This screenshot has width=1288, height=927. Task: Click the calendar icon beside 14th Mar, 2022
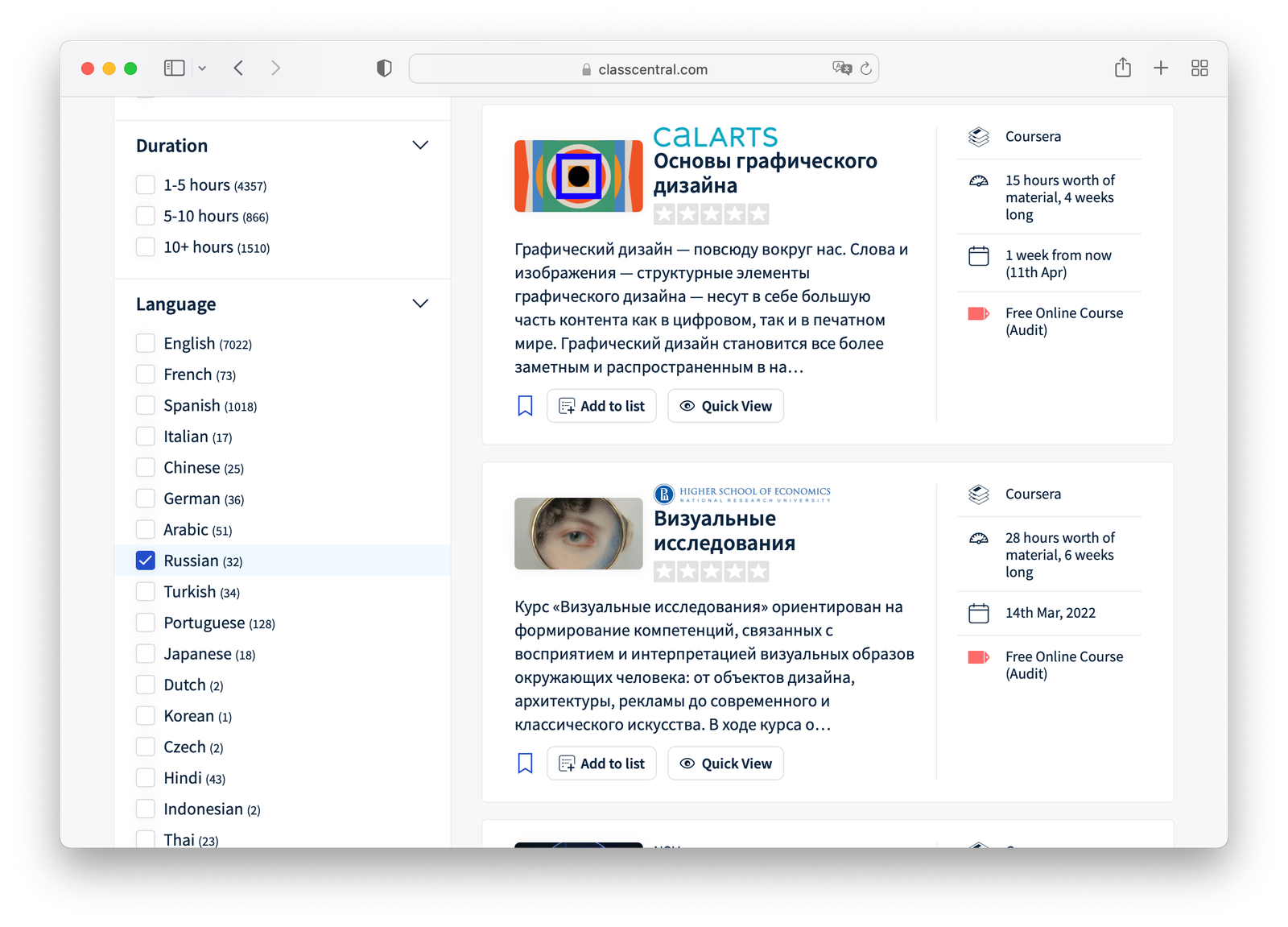(x=979, y=613)
